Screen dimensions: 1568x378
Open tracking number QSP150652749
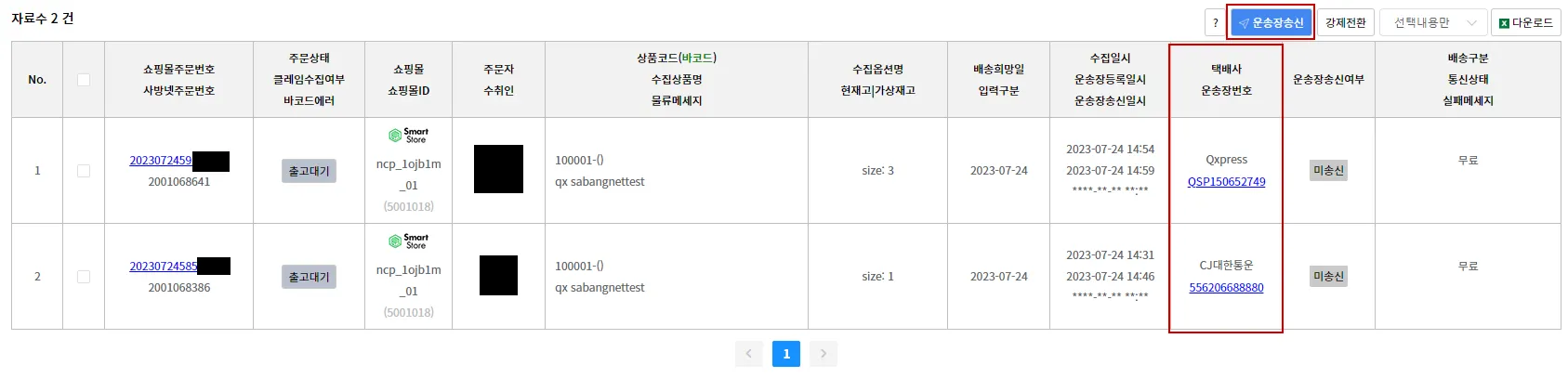coord(1226,182)
